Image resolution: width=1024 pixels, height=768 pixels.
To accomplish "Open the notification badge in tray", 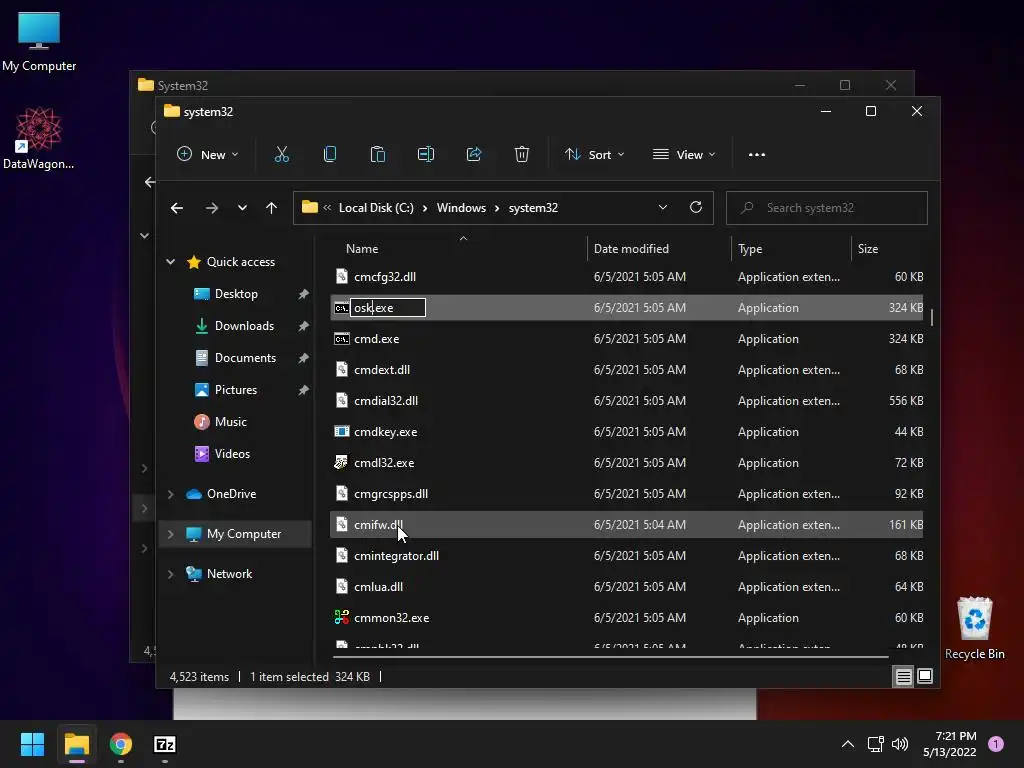I will pyautogui.click(x=996, y=744).
